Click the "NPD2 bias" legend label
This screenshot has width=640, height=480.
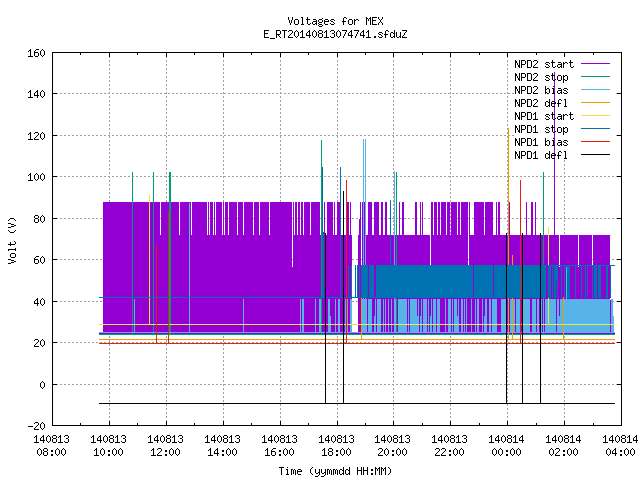point(541,90)
